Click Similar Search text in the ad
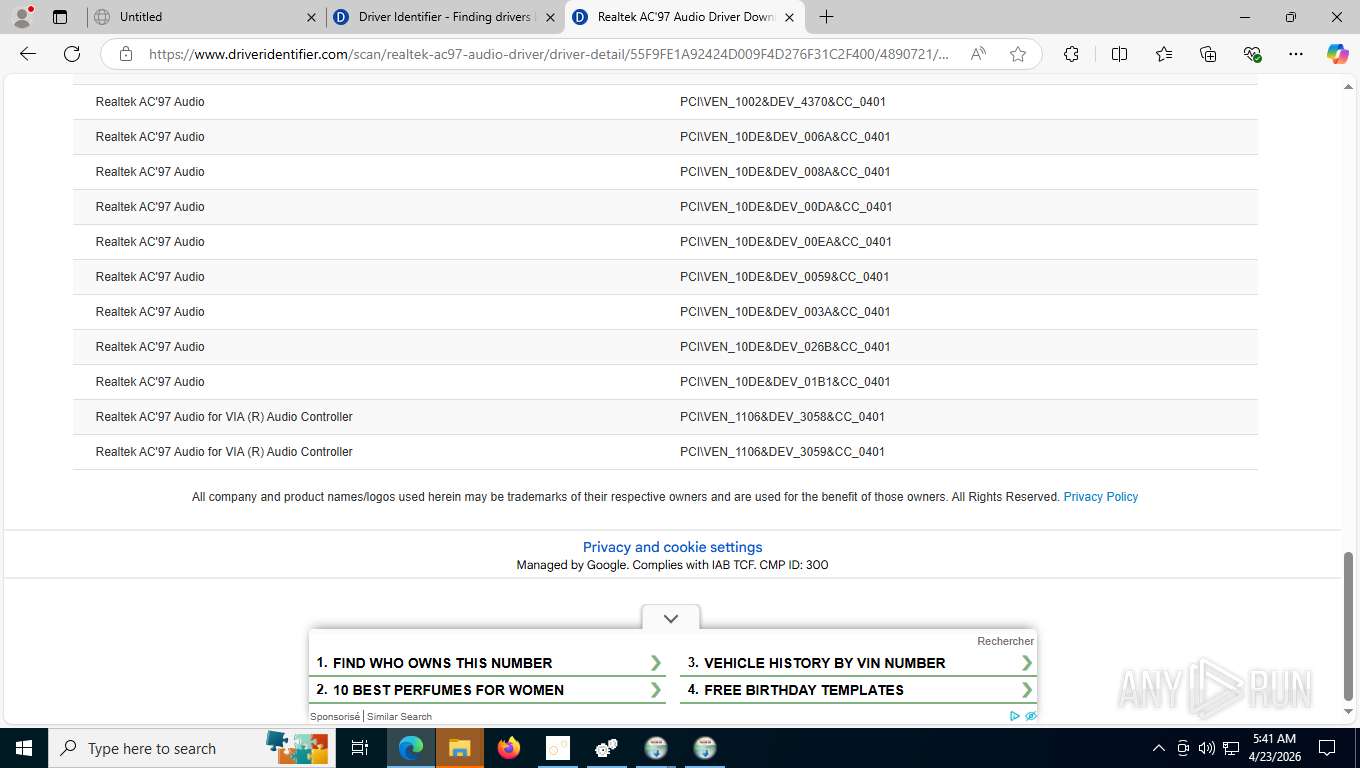This screenshot has width=1360, height=768. pyautogui.click(x=399, y=716)
